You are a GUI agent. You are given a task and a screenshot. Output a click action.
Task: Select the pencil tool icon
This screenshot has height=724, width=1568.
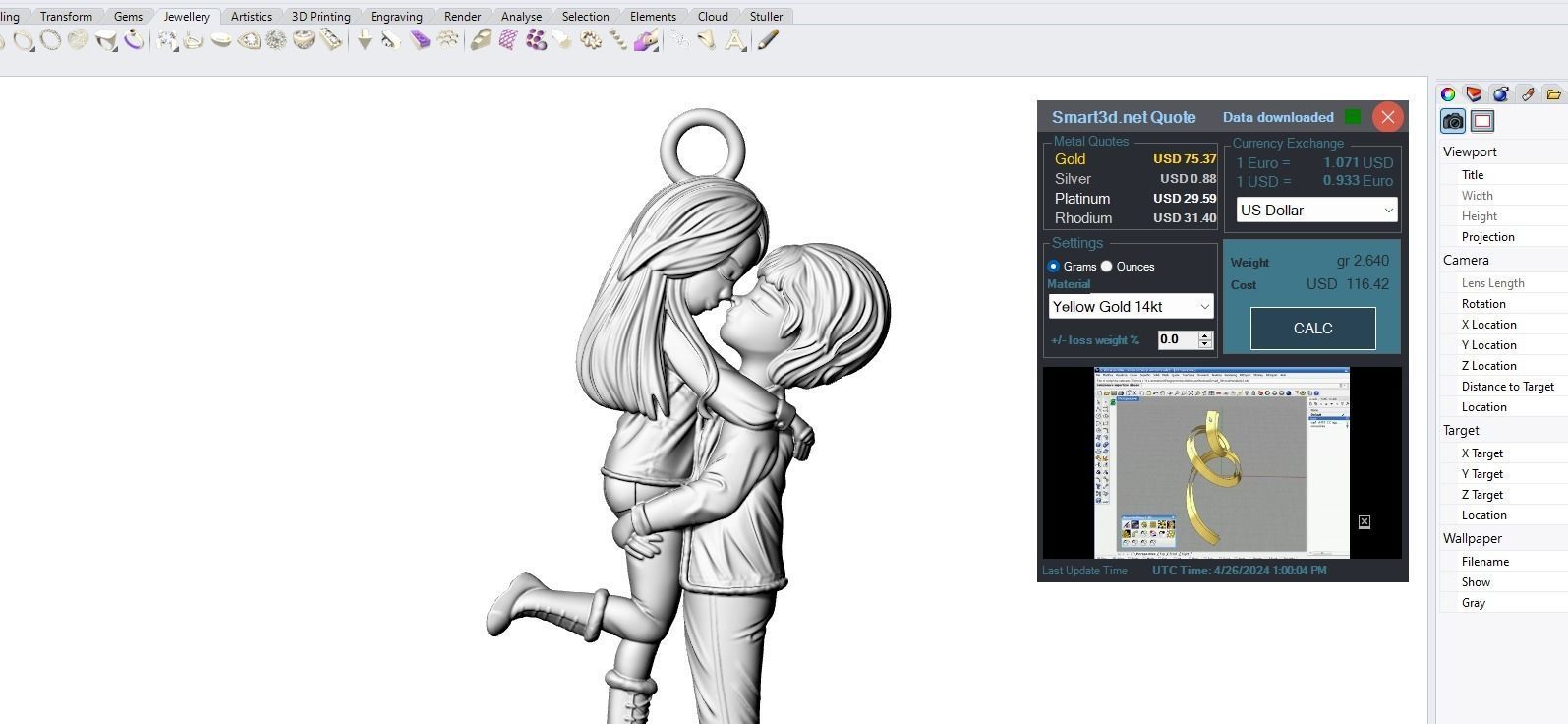[768, 40]
